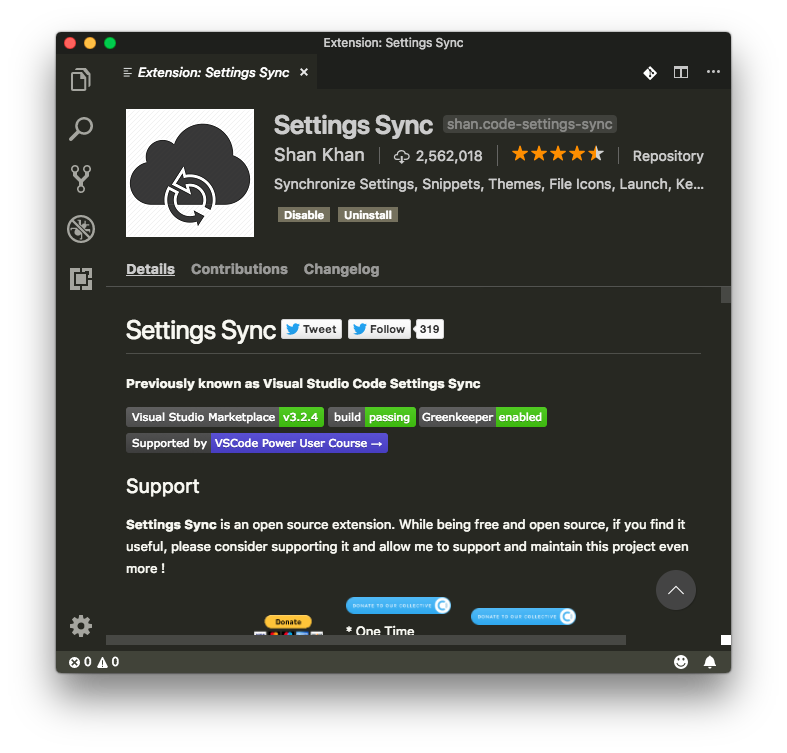Click the 'Previously known as Visual Studio Code Settings Sync' line
This screenshot has height=753, width=787.
coord(303,384)
